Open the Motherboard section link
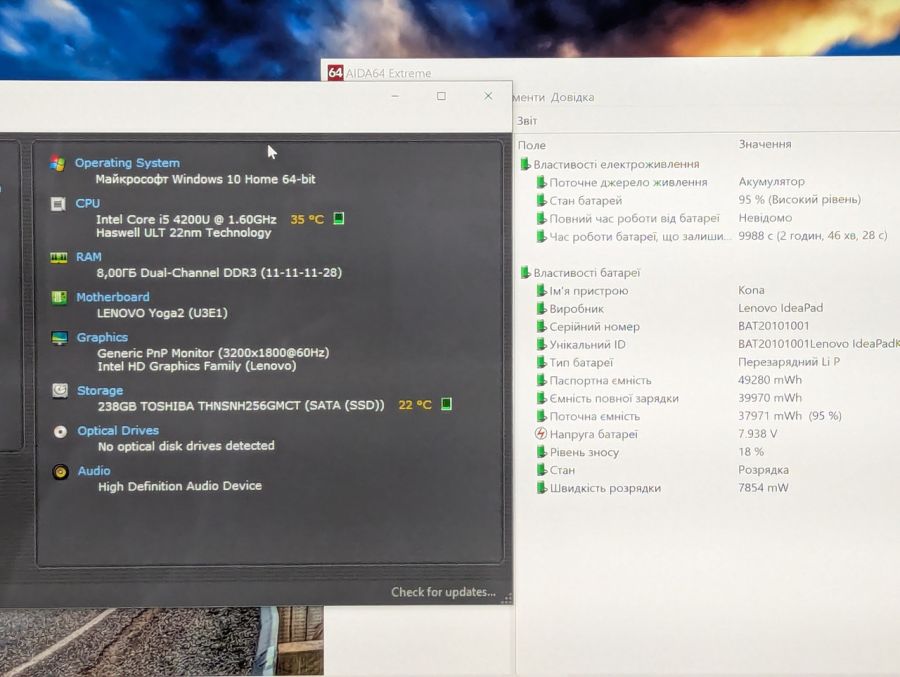Image resolution: width=900 pixels, height=677 pixels. [112, 297]
